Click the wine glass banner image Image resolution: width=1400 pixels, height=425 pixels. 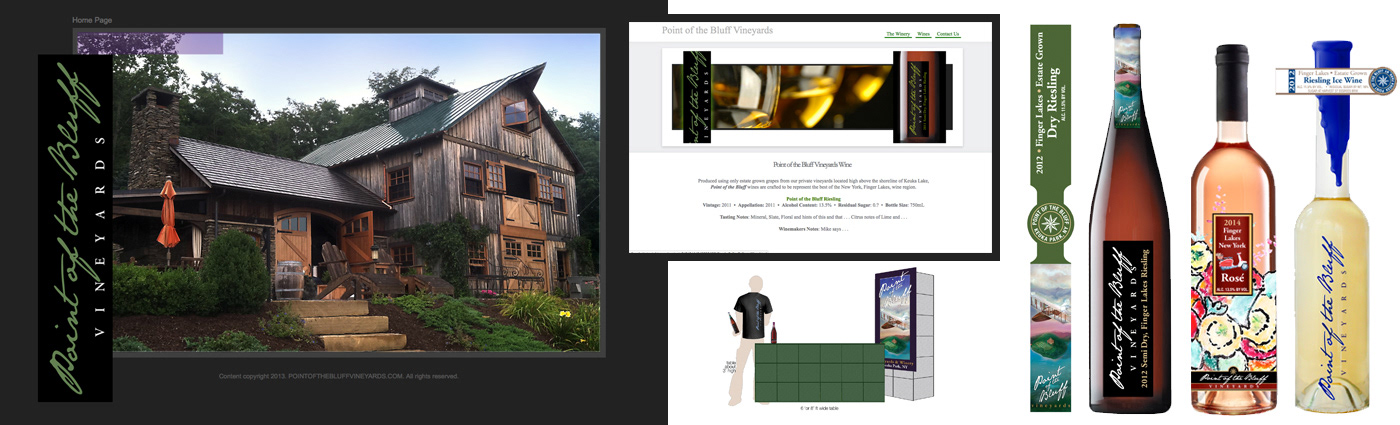pos(802,97)
